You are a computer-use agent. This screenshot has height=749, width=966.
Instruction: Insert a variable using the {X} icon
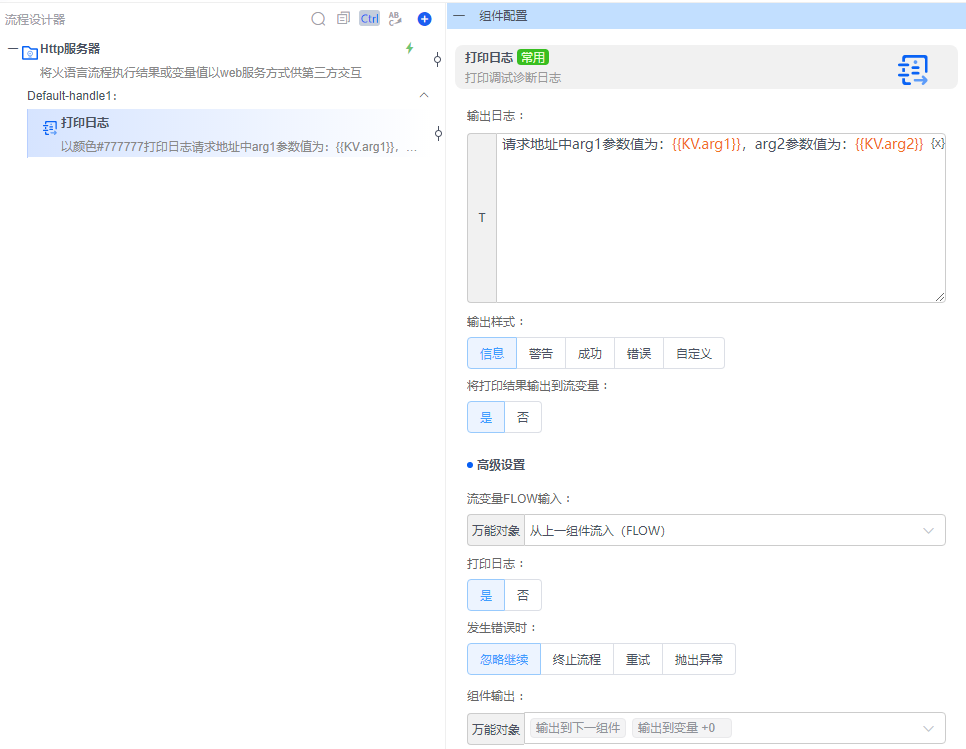[938, 143]
